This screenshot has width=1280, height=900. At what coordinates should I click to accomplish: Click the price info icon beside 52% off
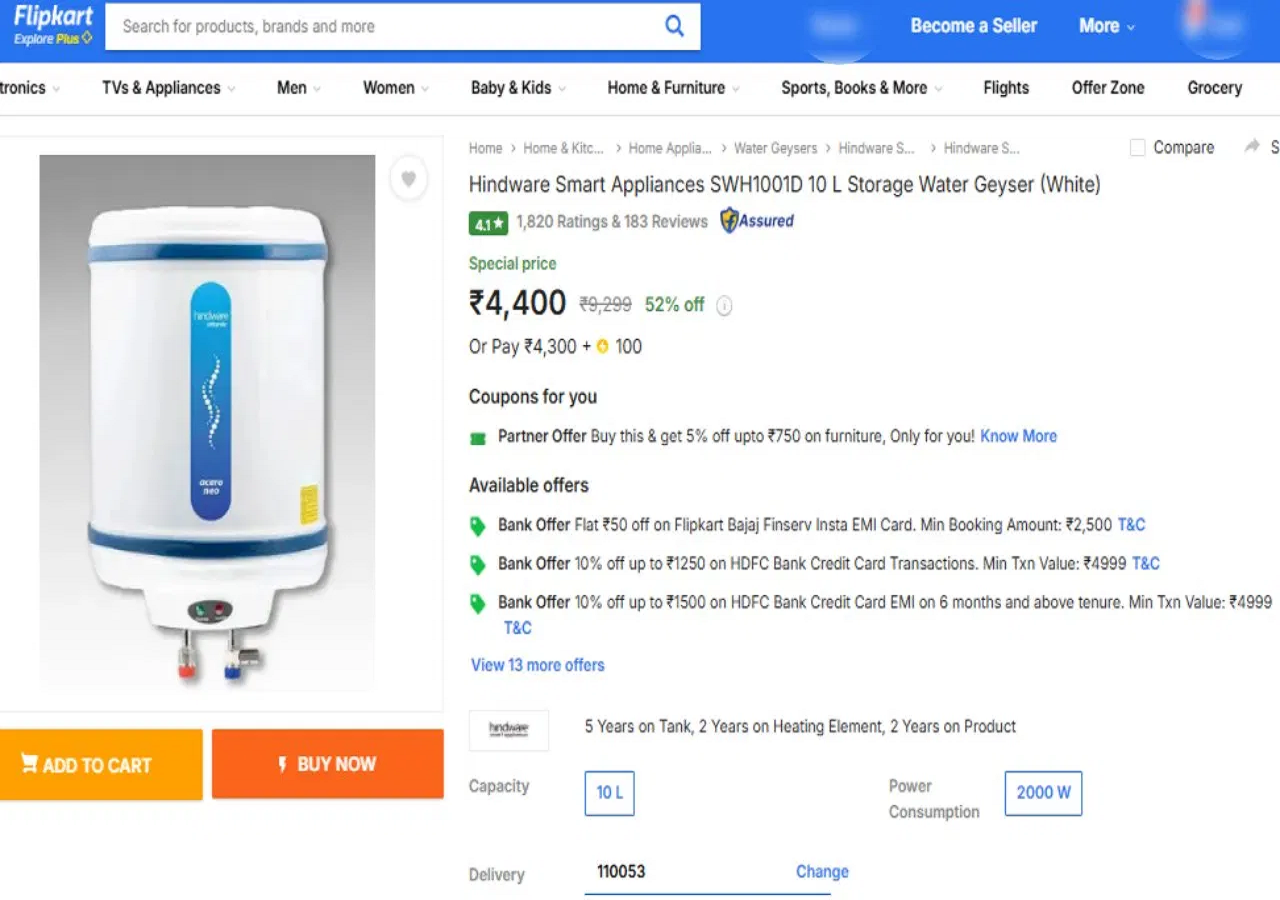[725, 306]
